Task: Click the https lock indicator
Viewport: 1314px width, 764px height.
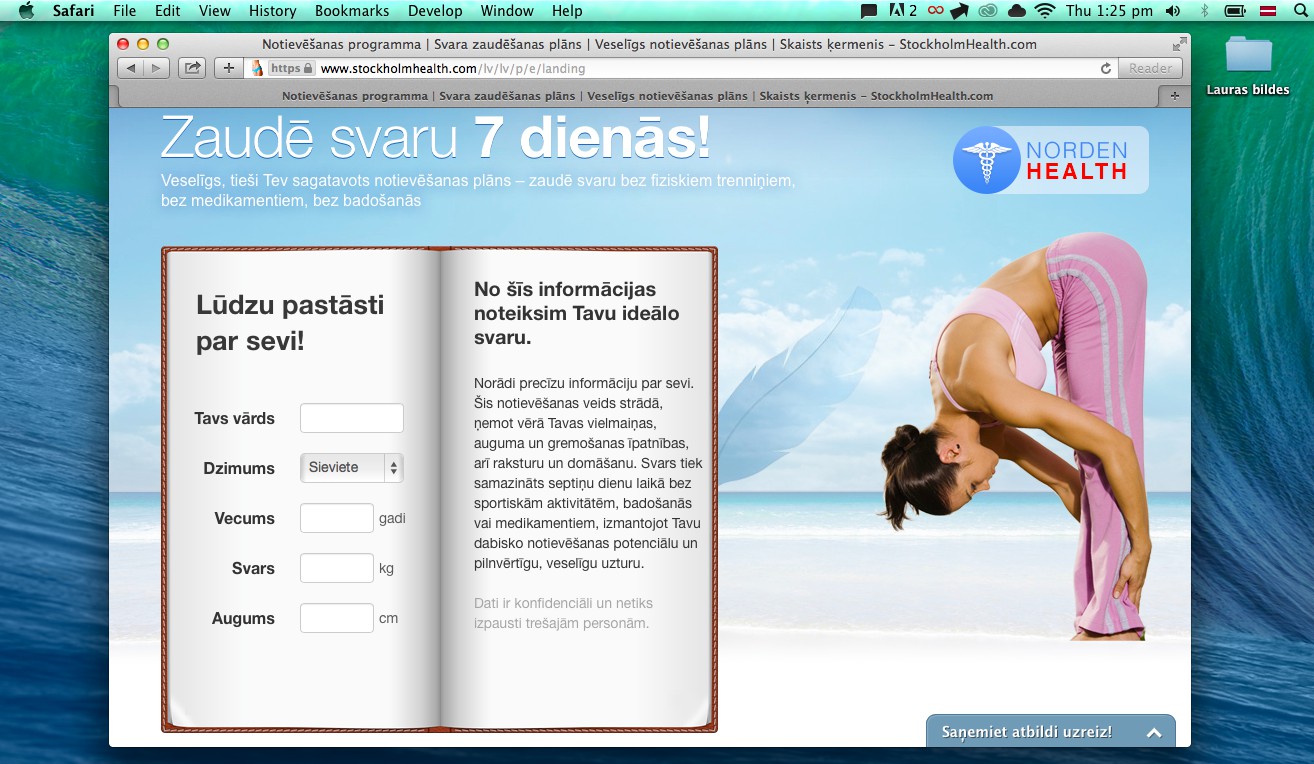Action: tap(292, 69)
